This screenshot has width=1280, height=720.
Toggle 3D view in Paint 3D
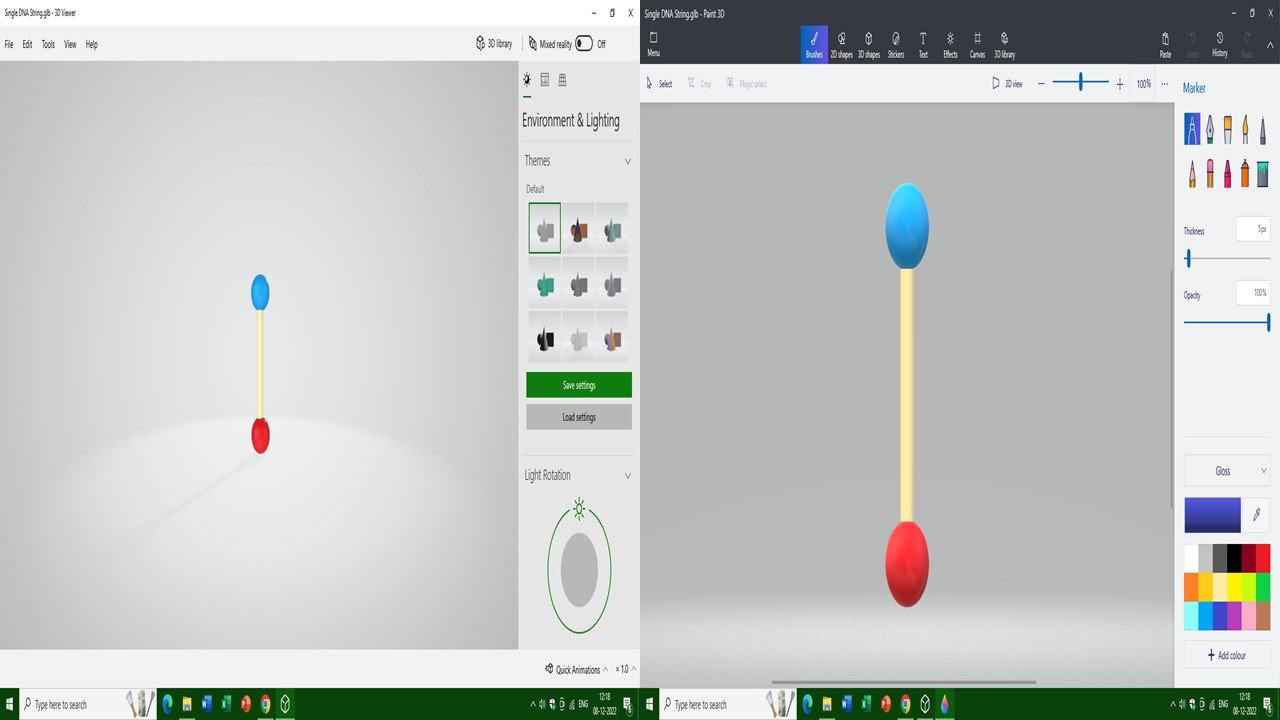tap(1007, 84)
